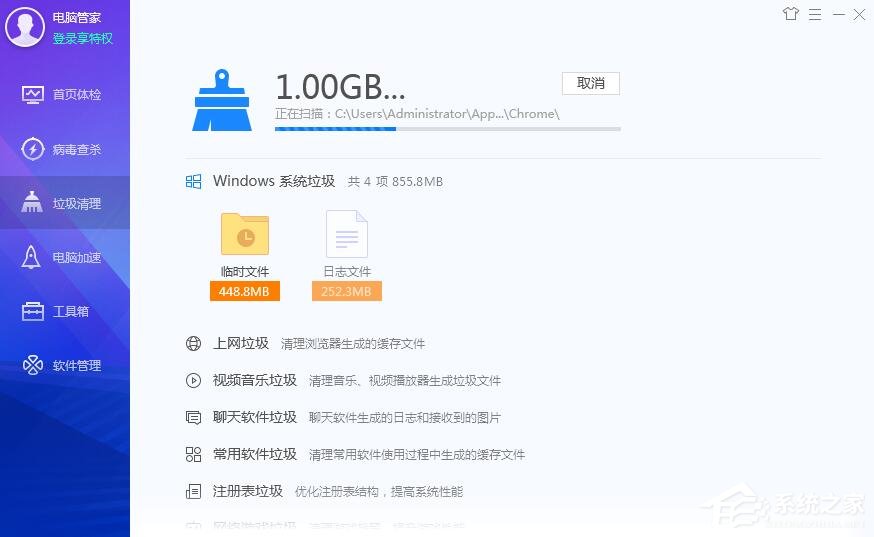
Task: Go to 电脑加速 speed-up page
Action: (65, 257)
